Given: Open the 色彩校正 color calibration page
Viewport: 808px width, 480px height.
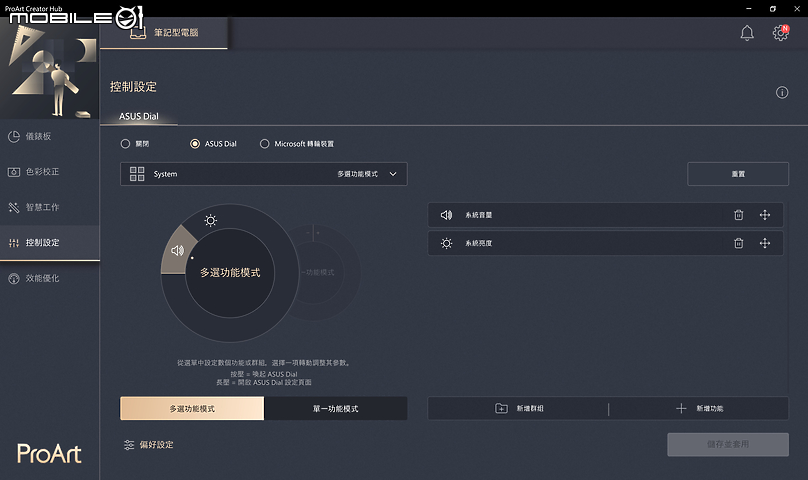Looking at the screenshot, I should (x=49, y=172).
